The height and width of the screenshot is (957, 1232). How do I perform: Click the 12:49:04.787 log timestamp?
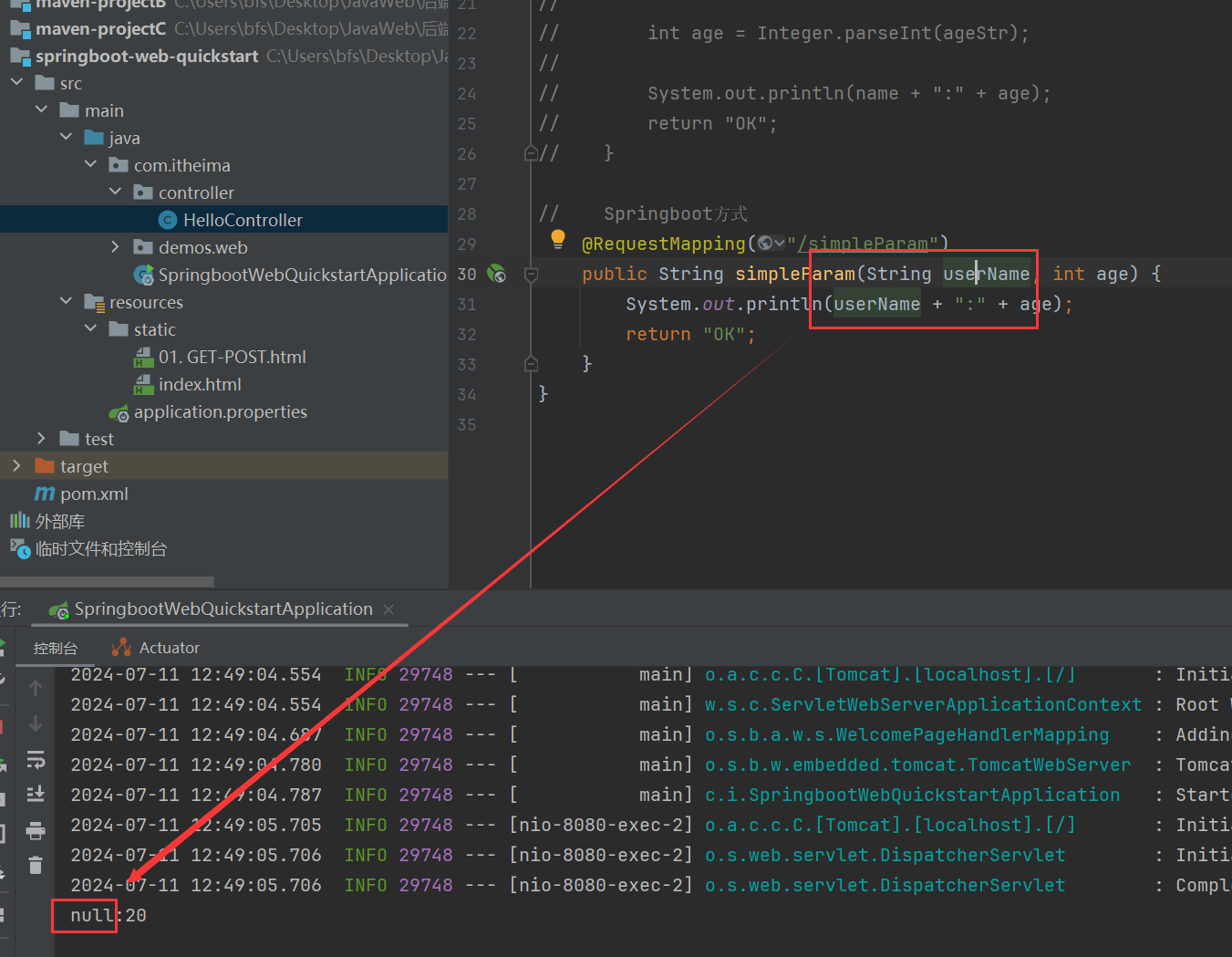255,795
